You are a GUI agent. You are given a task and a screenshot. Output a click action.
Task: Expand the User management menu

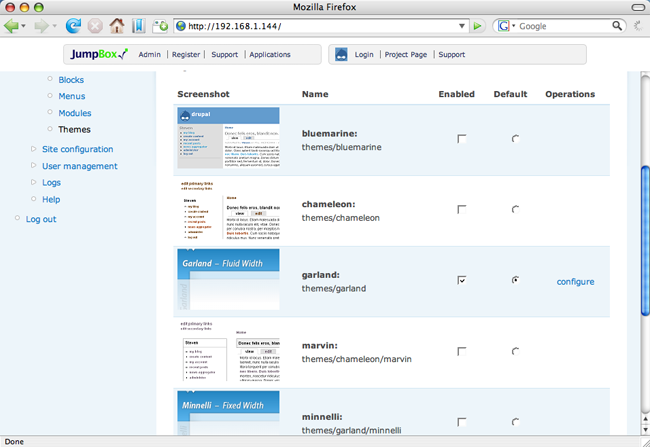(x=34, y=165)
